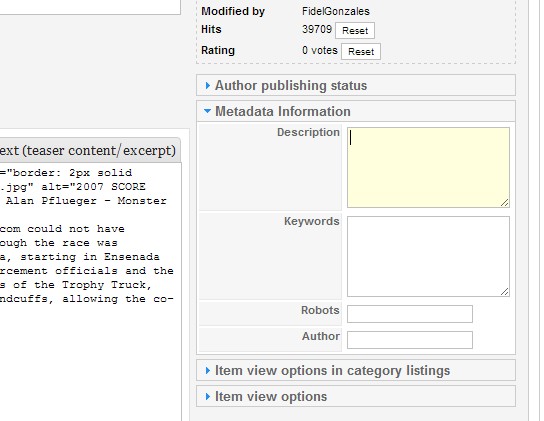544x421 pixels.
Task: Click the editor line 'rcement officials and the'
Action: click(87, 271)
